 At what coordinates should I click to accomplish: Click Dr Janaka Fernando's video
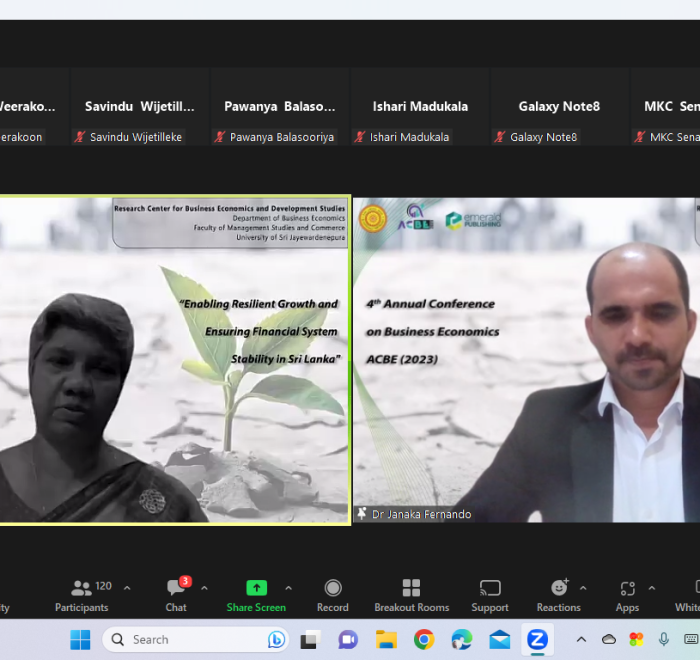pyautogui.click(x=526, y=360)
